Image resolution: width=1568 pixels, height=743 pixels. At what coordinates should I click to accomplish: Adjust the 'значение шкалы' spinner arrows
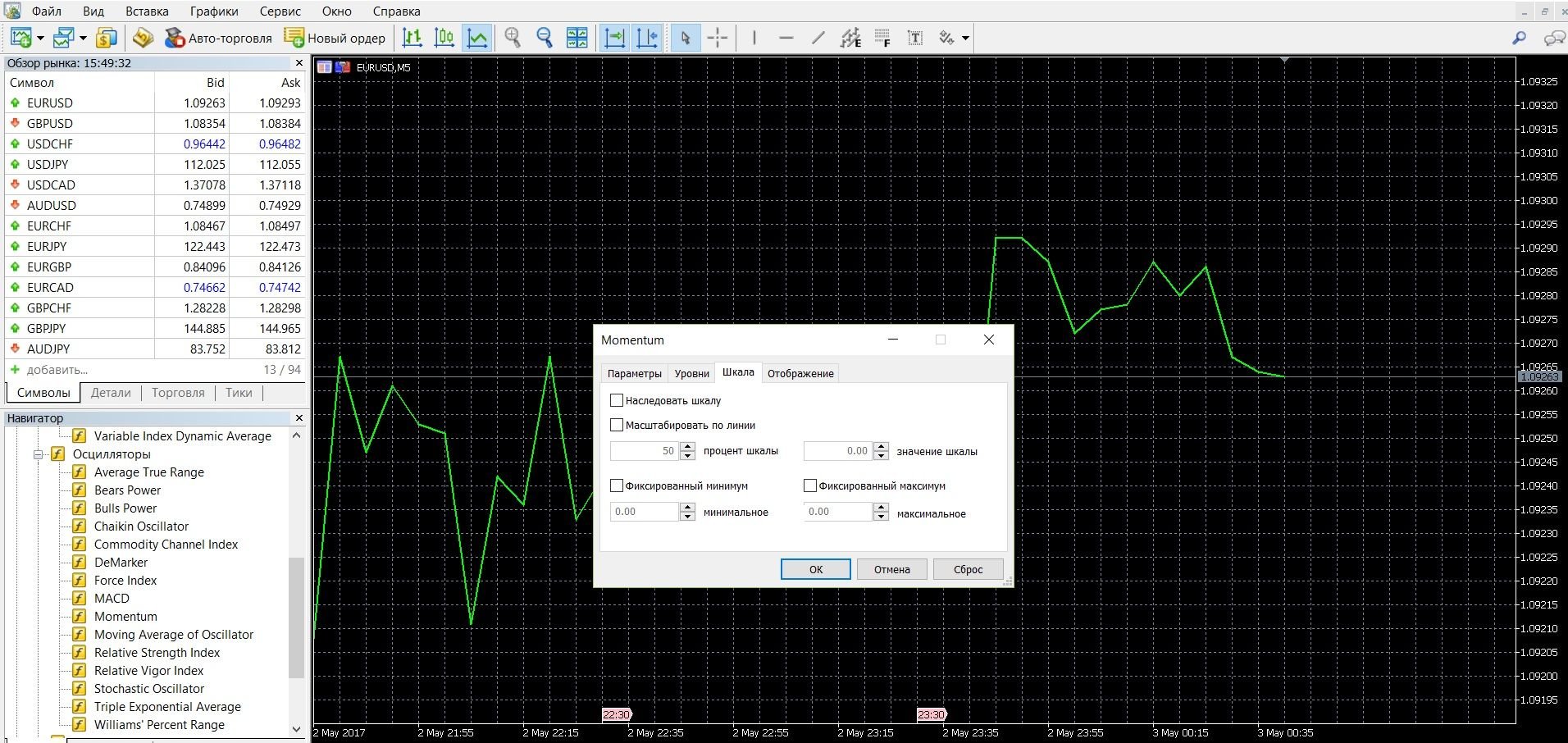pyautogui.click(x=882, y=451)
